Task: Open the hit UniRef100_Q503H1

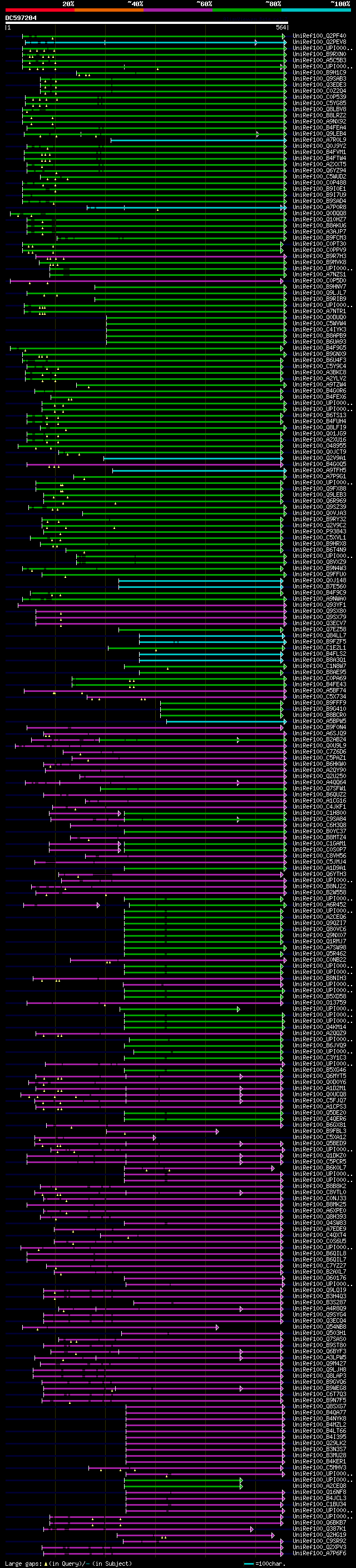Action: click(319, 1332)
